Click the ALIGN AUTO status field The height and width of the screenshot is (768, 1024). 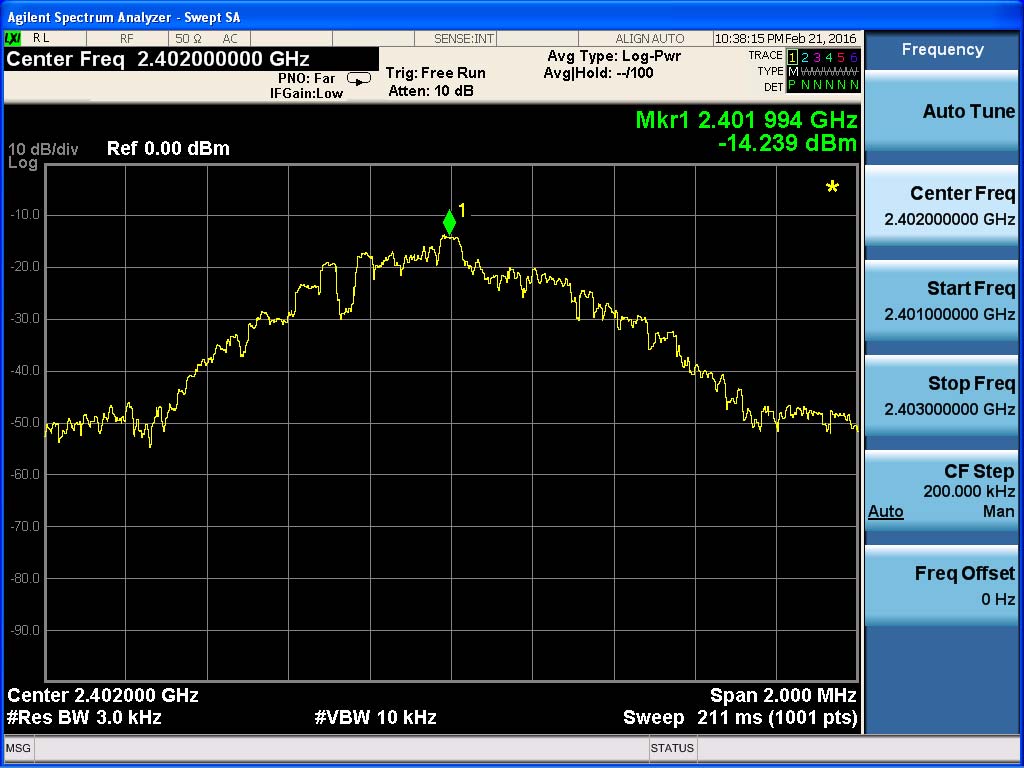[650, 39]
